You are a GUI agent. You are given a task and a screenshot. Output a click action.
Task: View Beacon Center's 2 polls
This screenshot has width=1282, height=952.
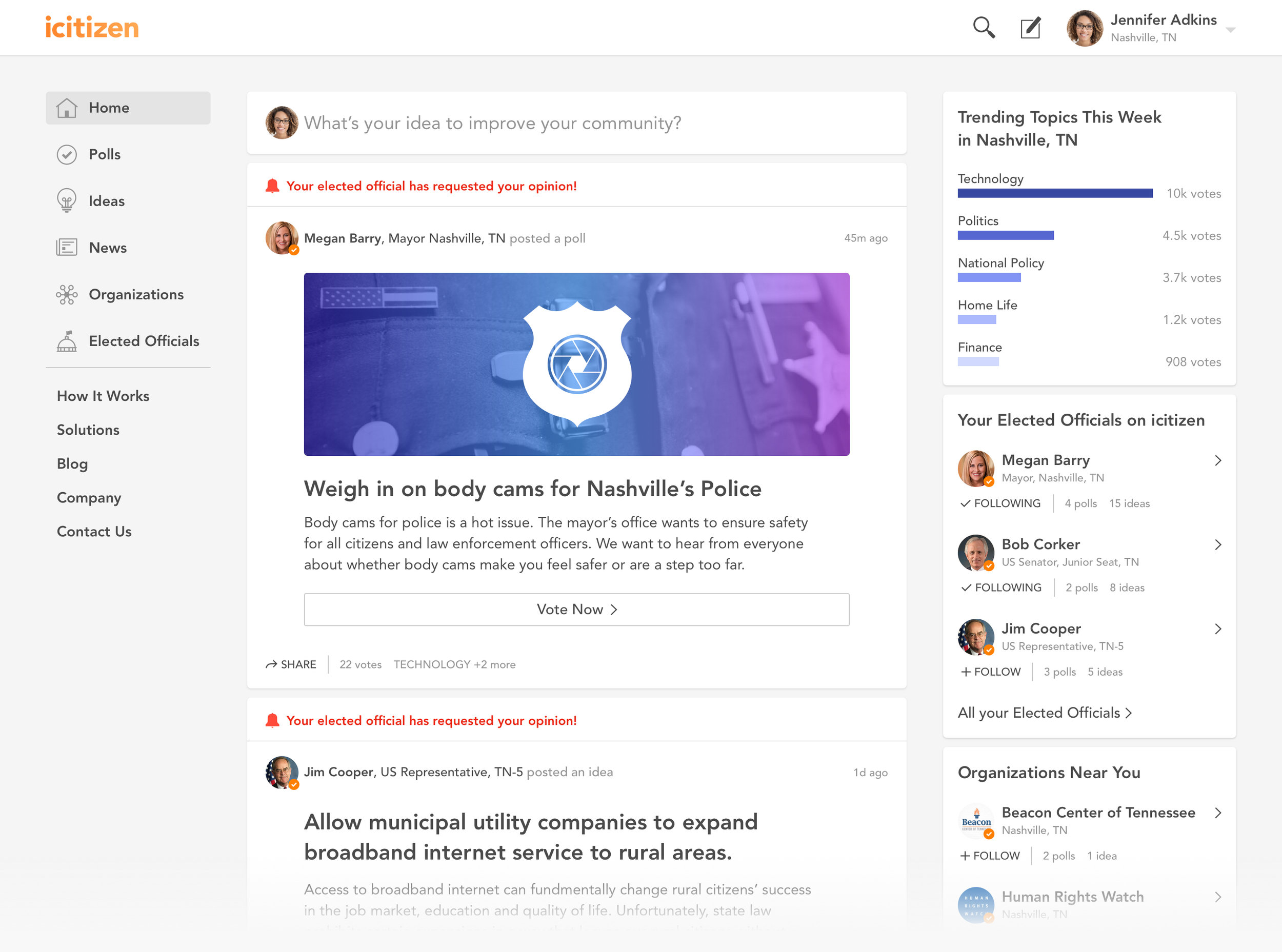click(1059, 856)
